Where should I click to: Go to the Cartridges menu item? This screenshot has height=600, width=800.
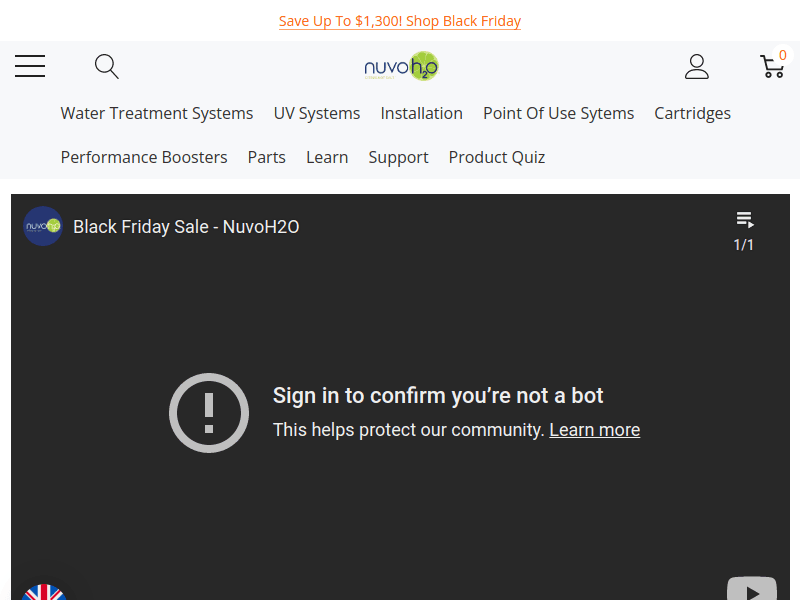click(692, 113)
